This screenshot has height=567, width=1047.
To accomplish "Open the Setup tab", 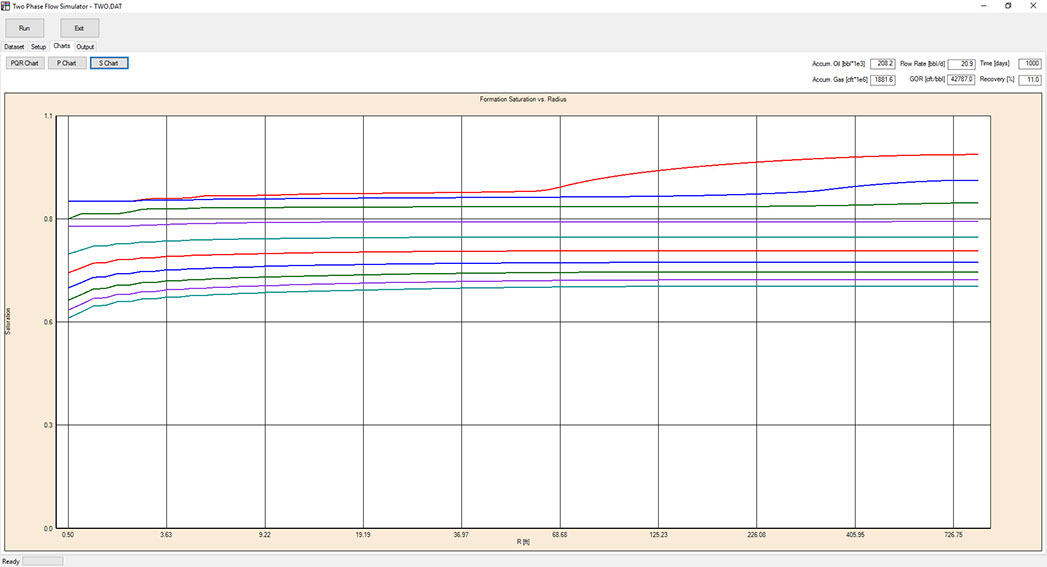I will (x=38, y=46).
